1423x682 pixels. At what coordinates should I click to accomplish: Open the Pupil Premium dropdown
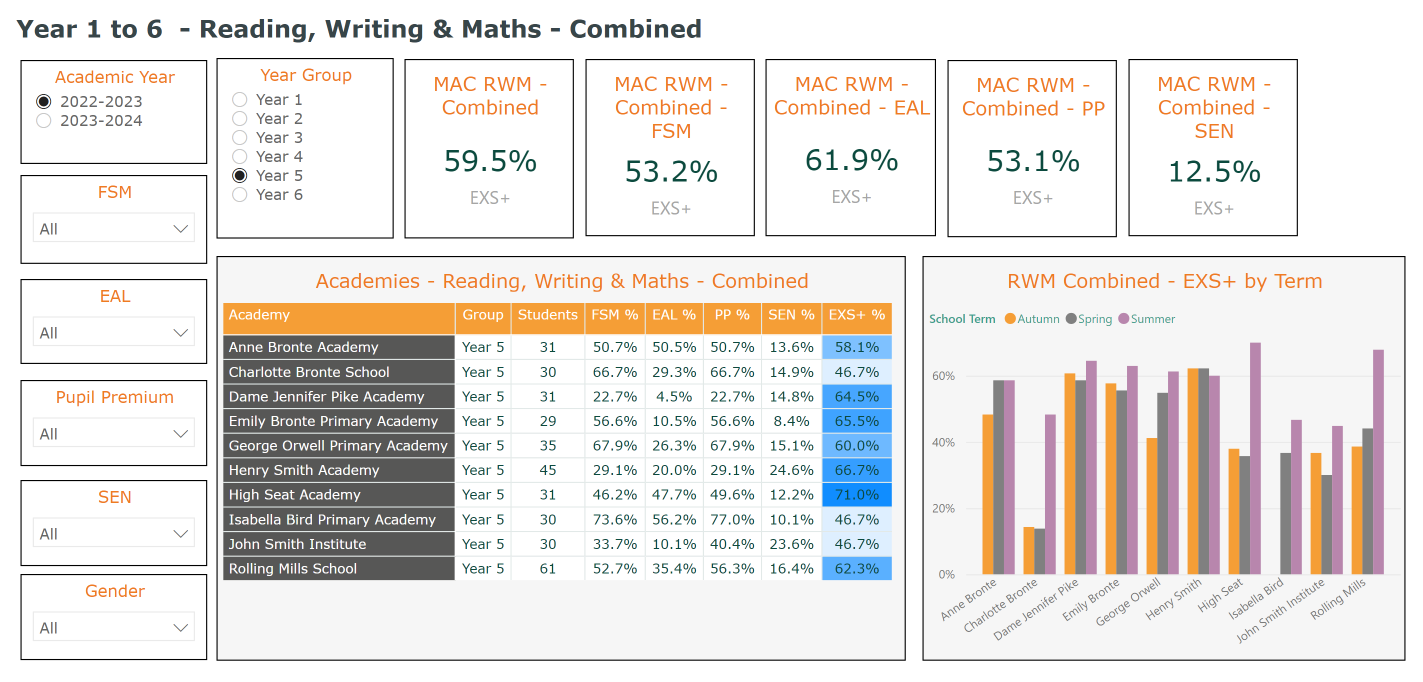point(113,433)
